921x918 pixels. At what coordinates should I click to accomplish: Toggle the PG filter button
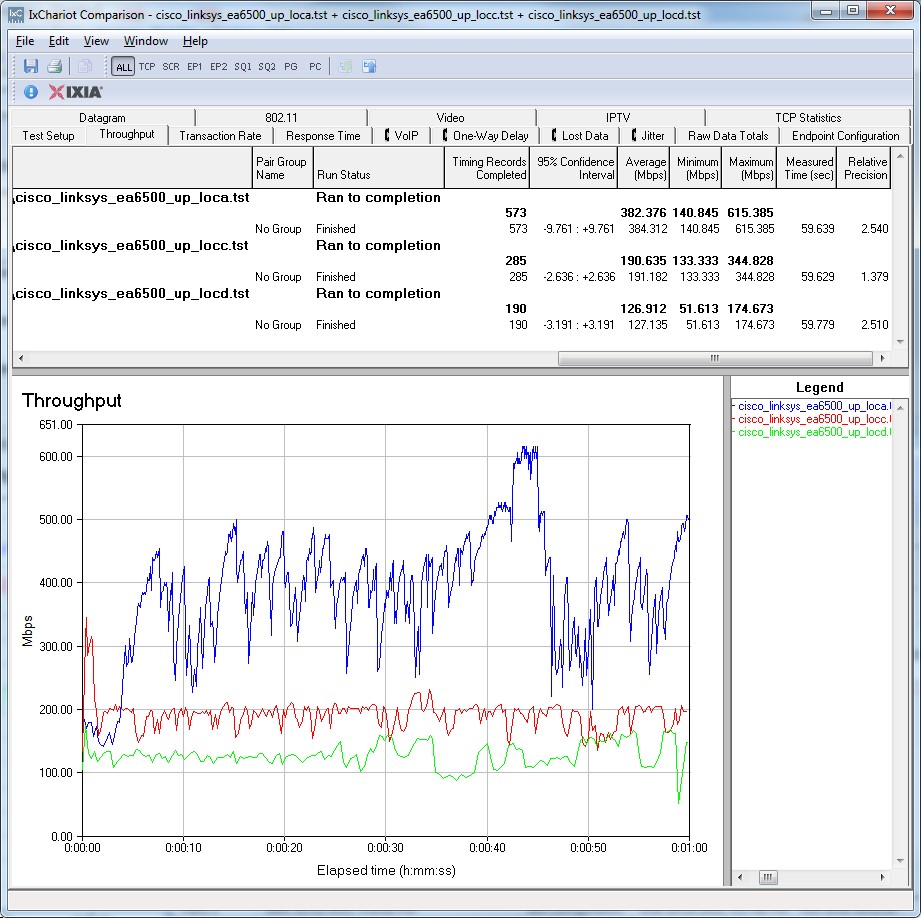291,66
